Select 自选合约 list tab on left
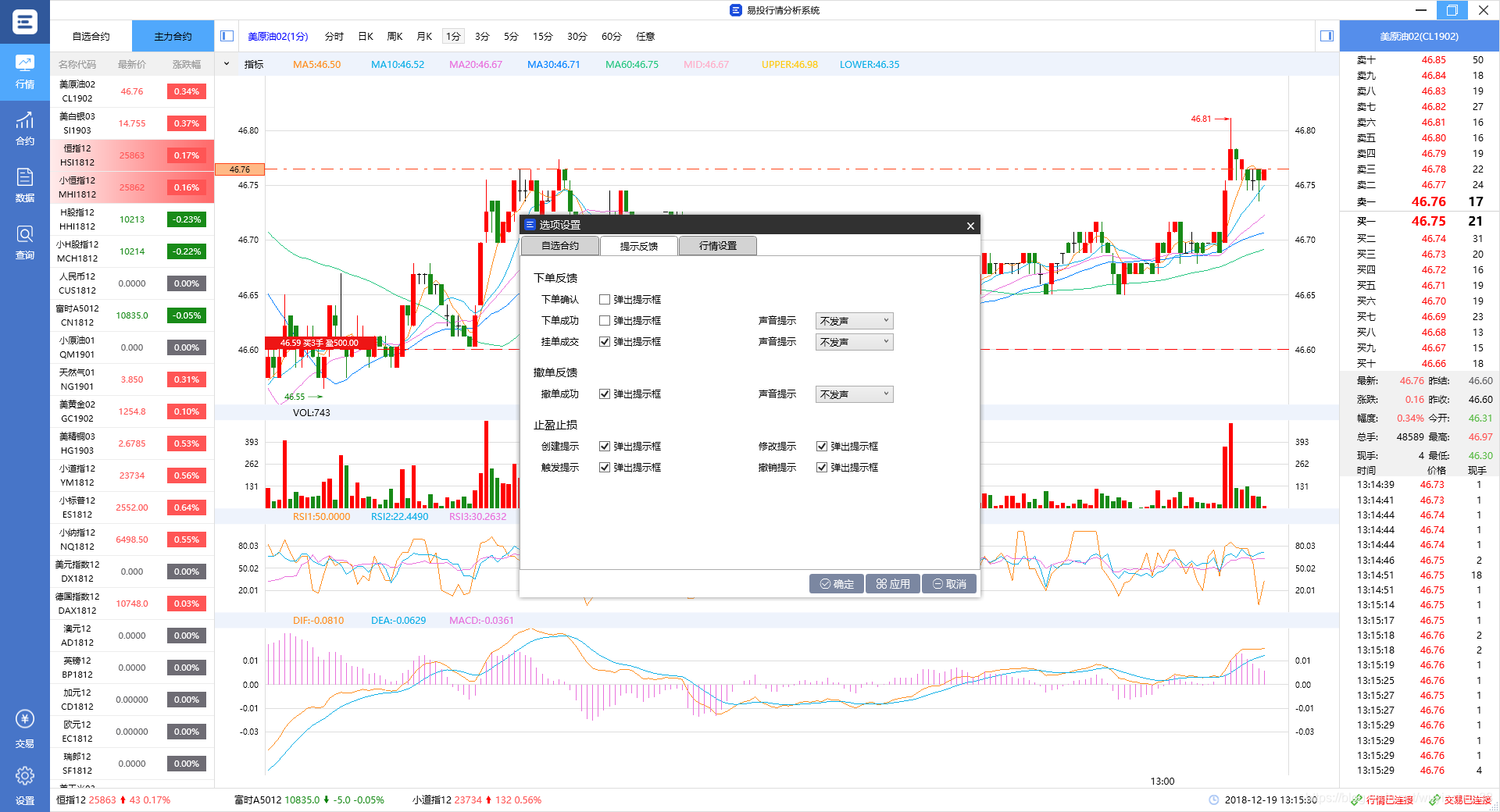 (91, 37)
